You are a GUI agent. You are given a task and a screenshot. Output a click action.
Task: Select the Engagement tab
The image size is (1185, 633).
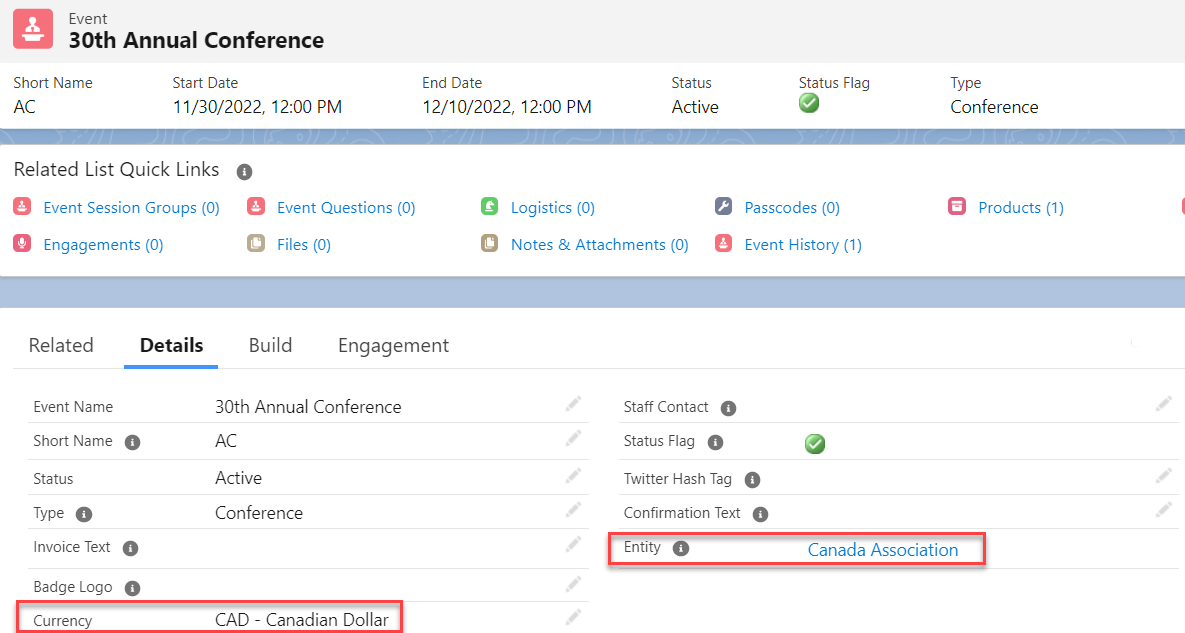click(393, 346)
